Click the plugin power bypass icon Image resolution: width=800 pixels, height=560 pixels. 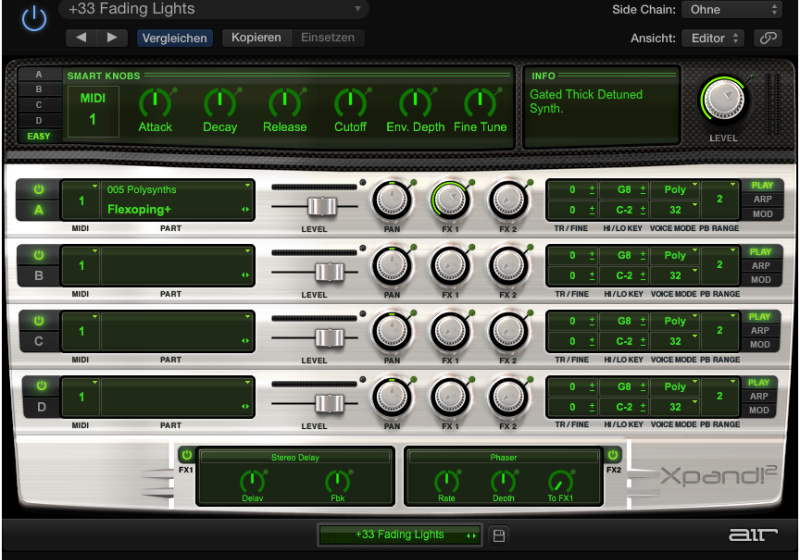(34, 18)
